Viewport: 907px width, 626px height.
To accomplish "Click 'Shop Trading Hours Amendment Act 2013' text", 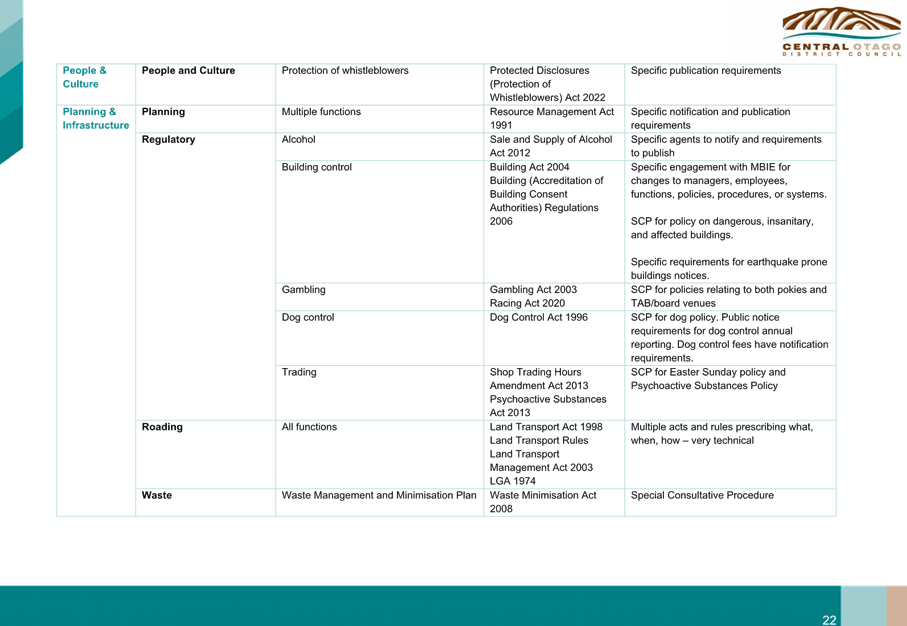I will point(539,379).
